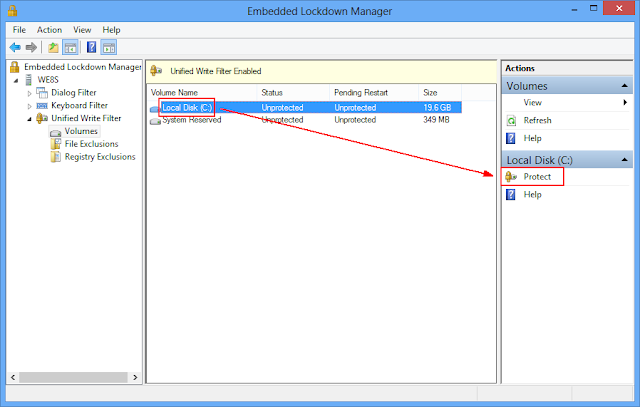Viewport: 640px width, 407px height.
Task: Click the Keyboard Filter icon
Action: [42, 106]
